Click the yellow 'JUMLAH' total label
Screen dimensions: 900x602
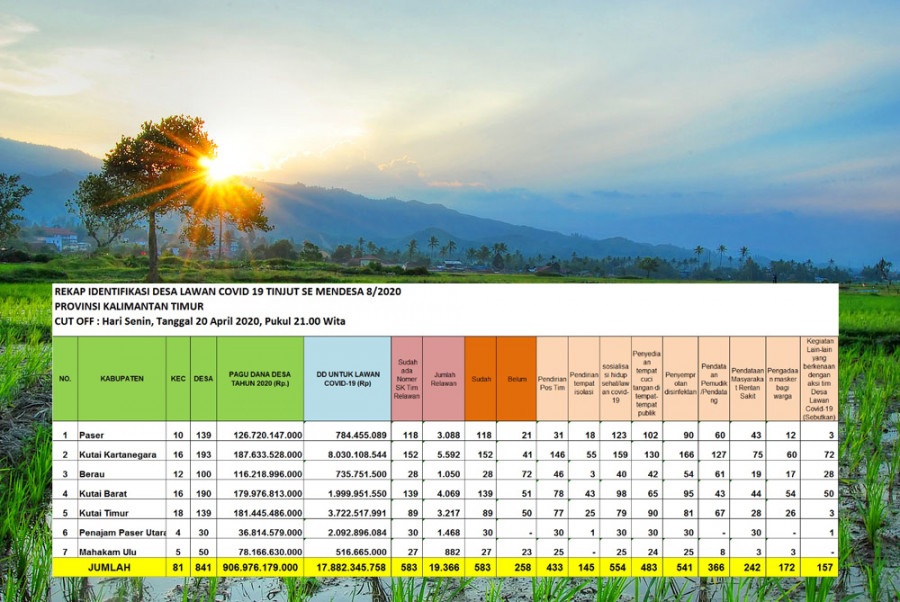click(109, 567)
